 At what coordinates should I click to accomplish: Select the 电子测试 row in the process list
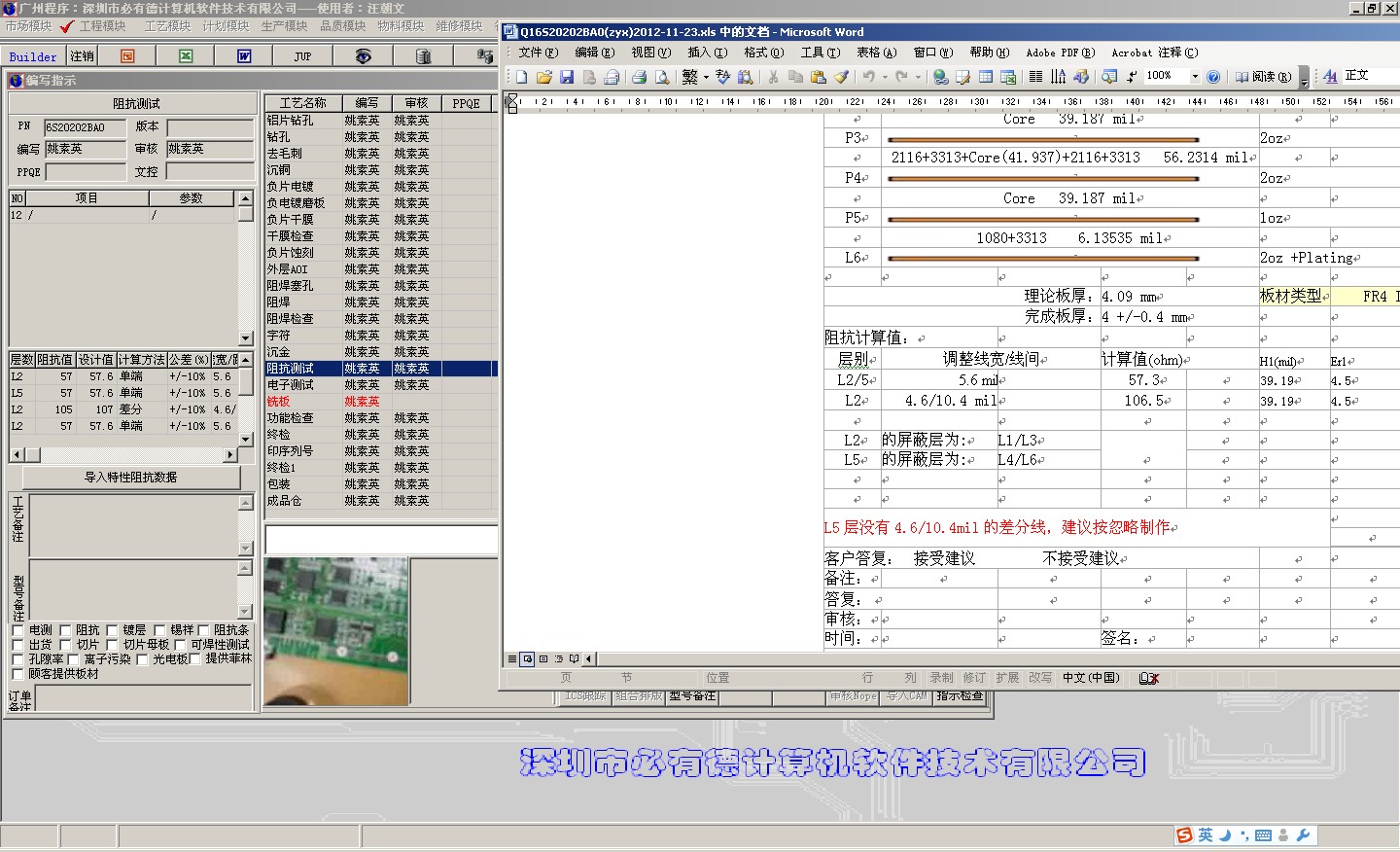click(x=379, y=385)
